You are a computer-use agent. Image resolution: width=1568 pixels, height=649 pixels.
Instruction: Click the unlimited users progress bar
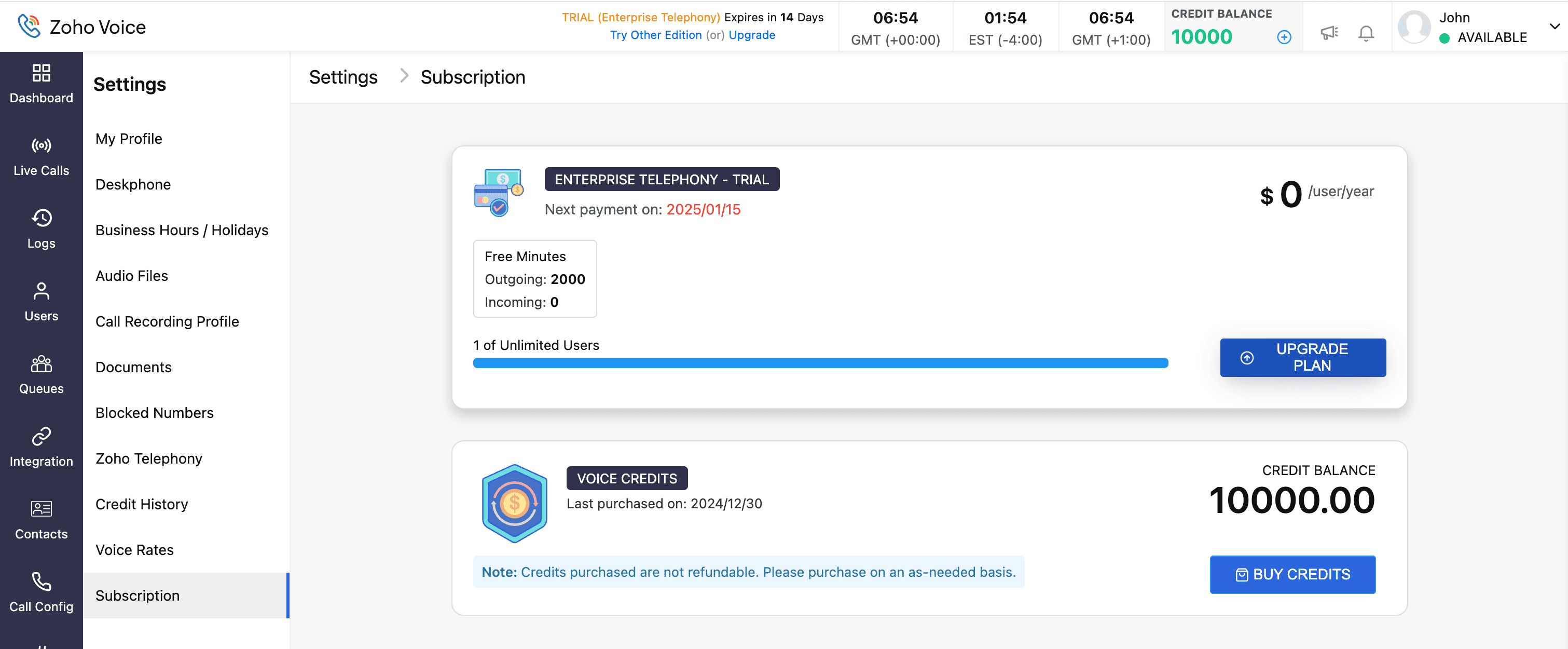point(820,363)
